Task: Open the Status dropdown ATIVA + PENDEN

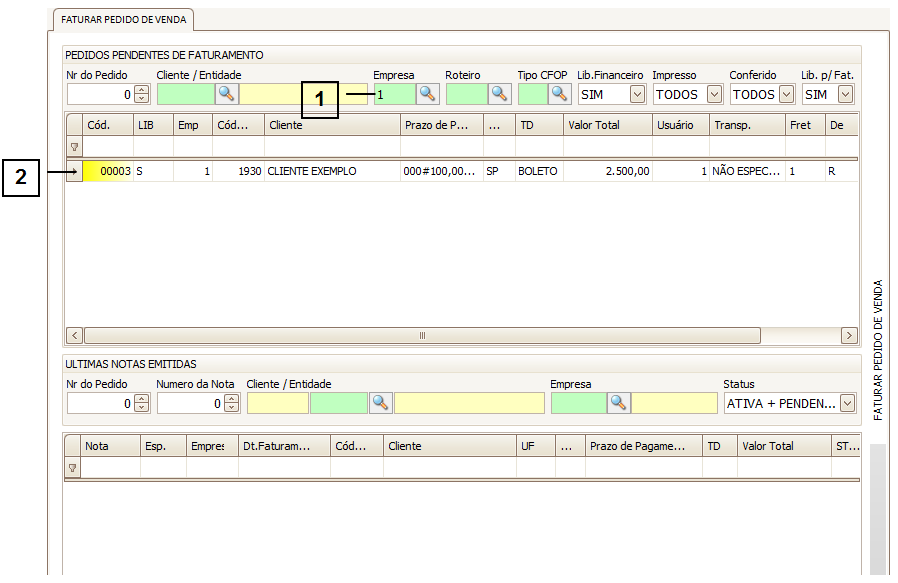Action: 848,403
